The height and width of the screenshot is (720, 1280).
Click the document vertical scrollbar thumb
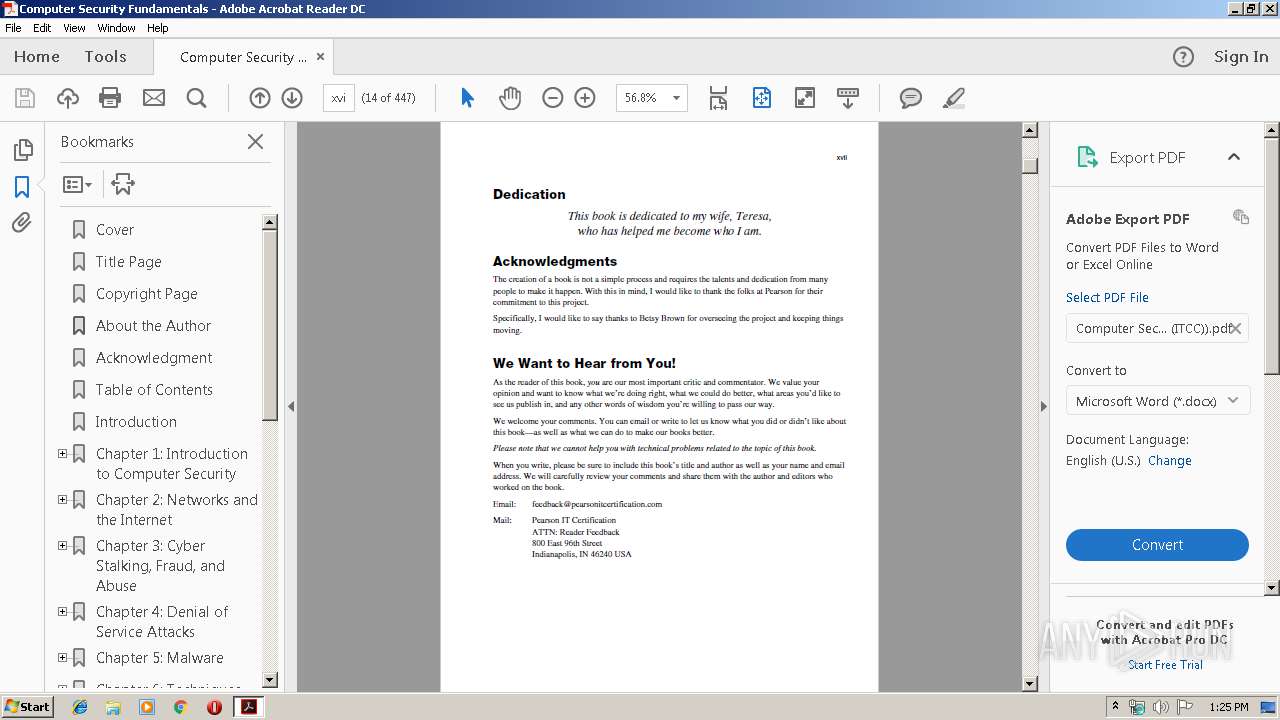tap(1030, 164)
